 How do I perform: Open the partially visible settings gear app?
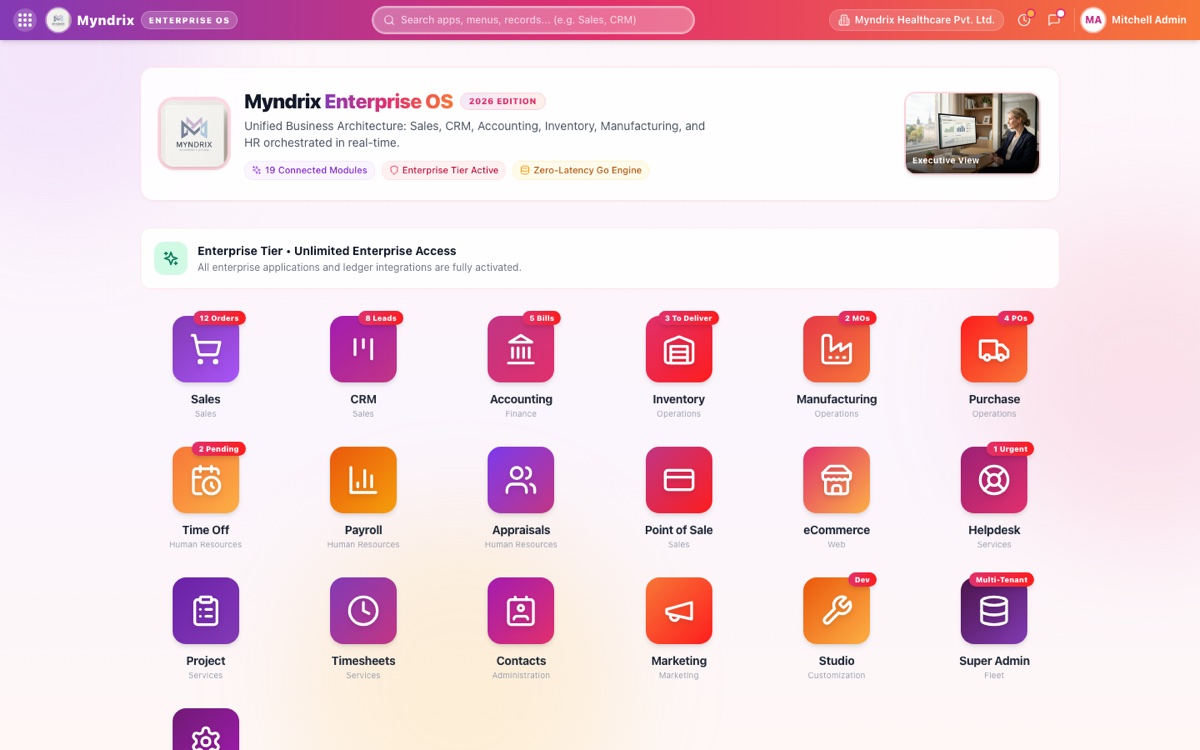205,730
